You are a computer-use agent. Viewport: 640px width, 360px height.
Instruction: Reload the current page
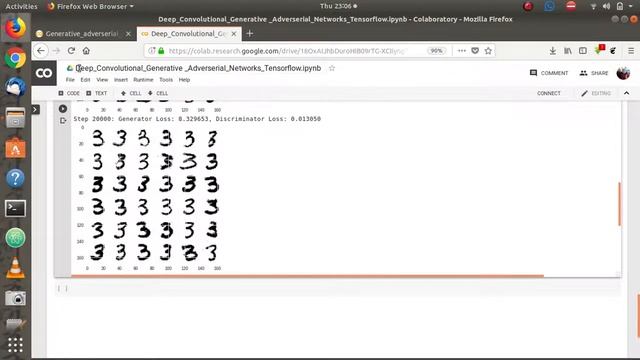[x=71, y=51]
